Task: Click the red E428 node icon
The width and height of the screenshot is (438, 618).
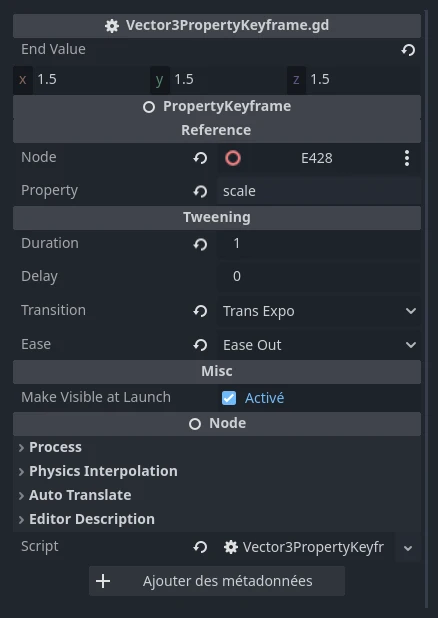Action: [233, 158]
